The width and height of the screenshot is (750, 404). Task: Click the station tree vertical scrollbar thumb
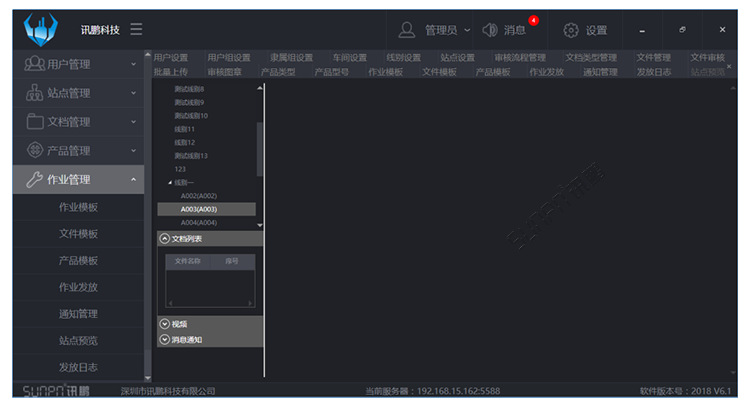(260, 149)
